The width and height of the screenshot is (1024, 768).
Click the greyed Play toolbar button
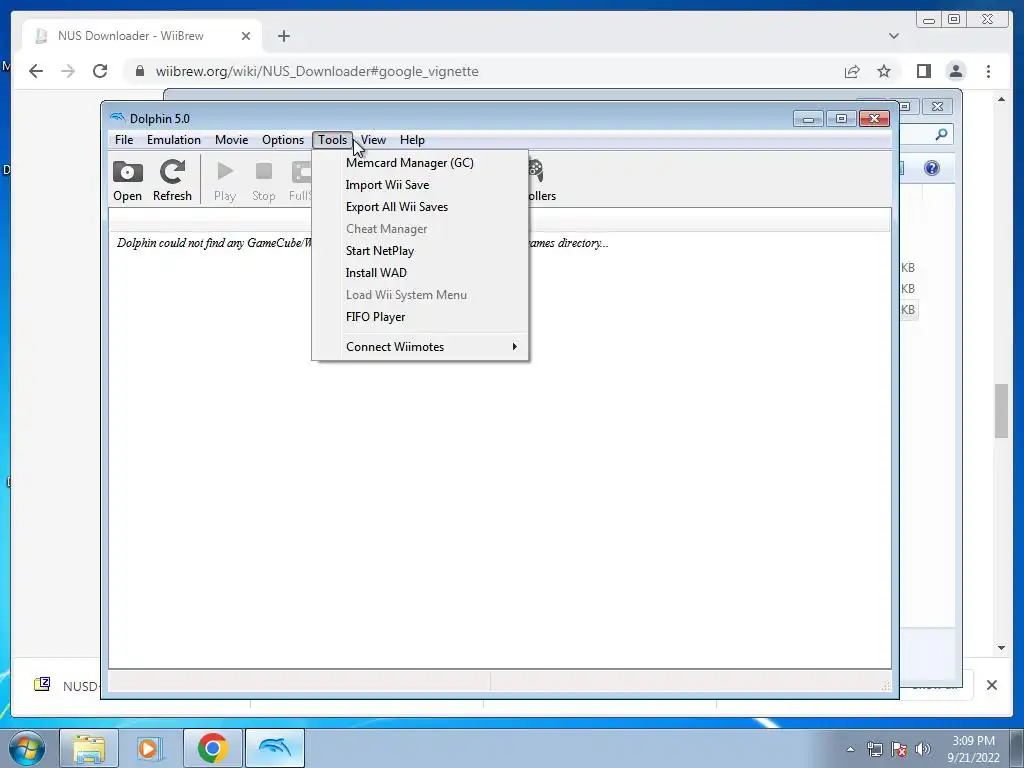click(x=225, y=180)
